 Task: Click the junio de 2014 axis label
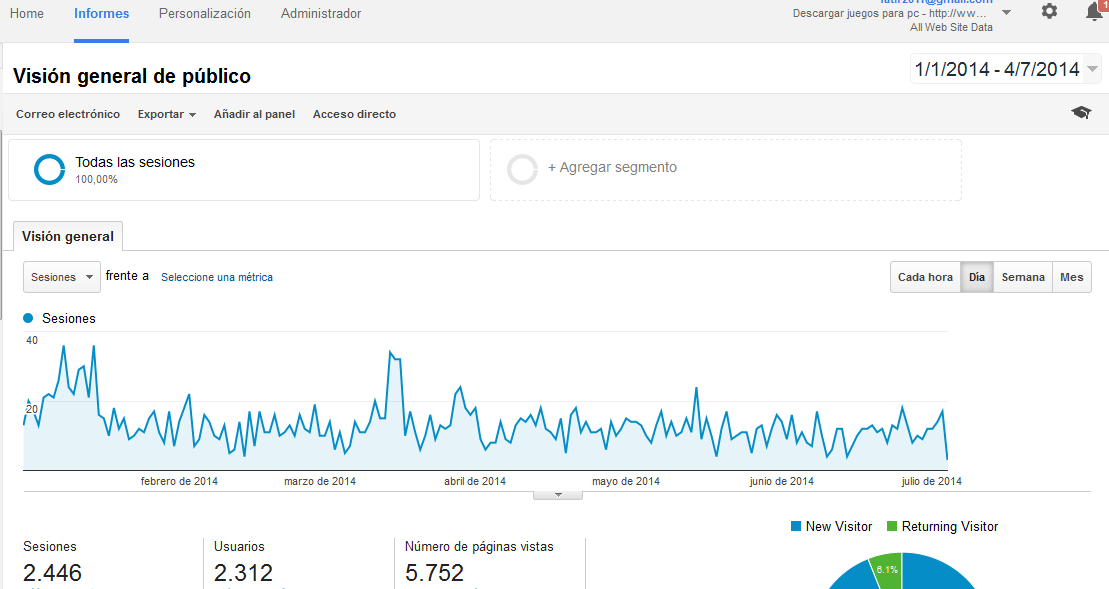click(x=782, y=482)
